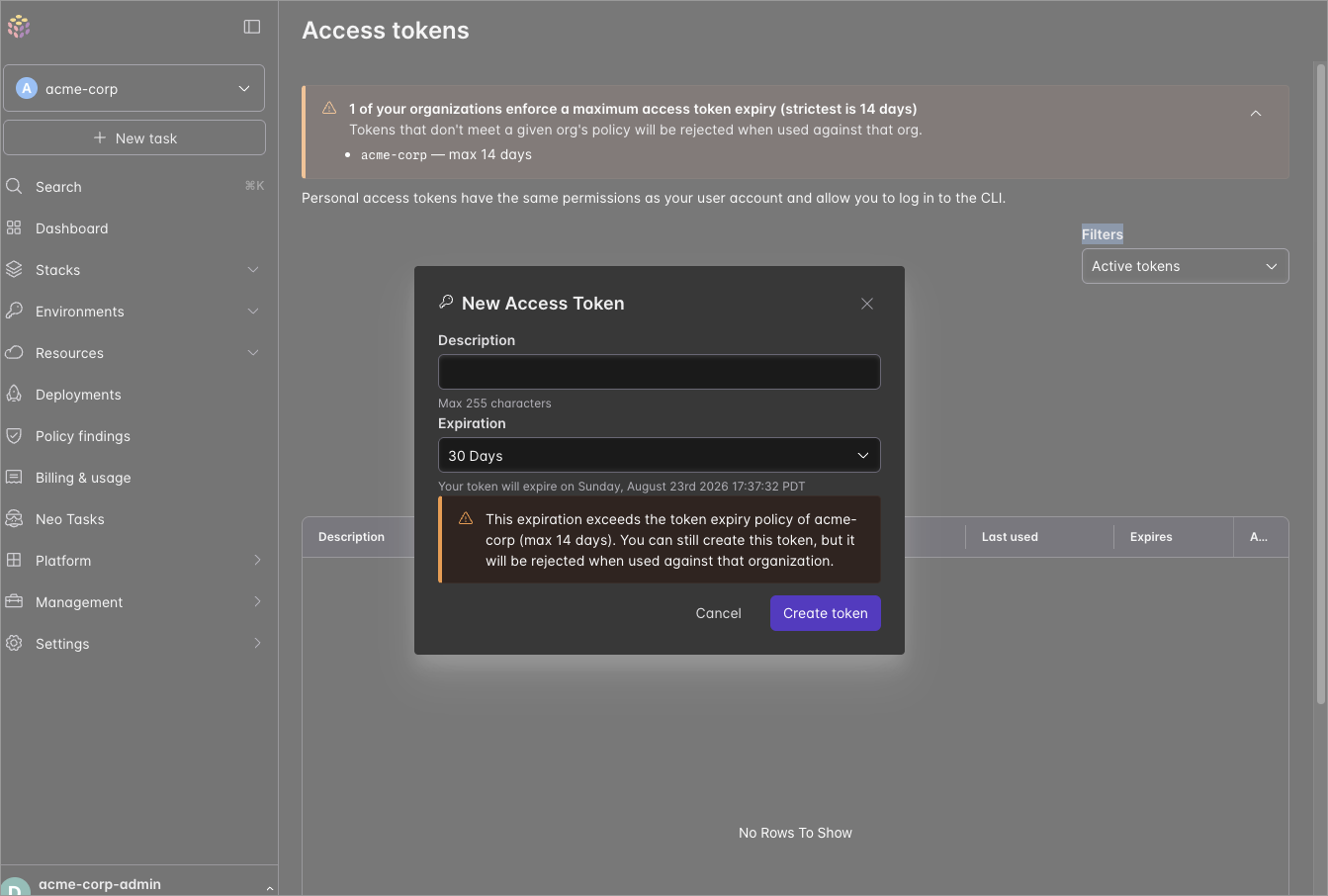
Task: Expand the Resources menu chevron
Action: [253, 352]
